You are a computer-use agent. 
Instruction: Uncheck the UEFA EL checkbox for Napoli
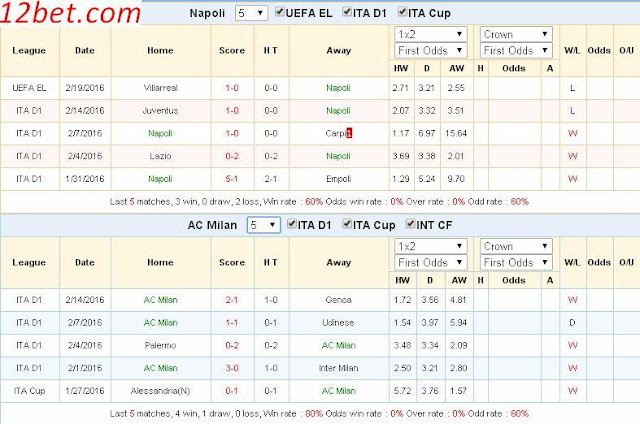coord(280,12)
